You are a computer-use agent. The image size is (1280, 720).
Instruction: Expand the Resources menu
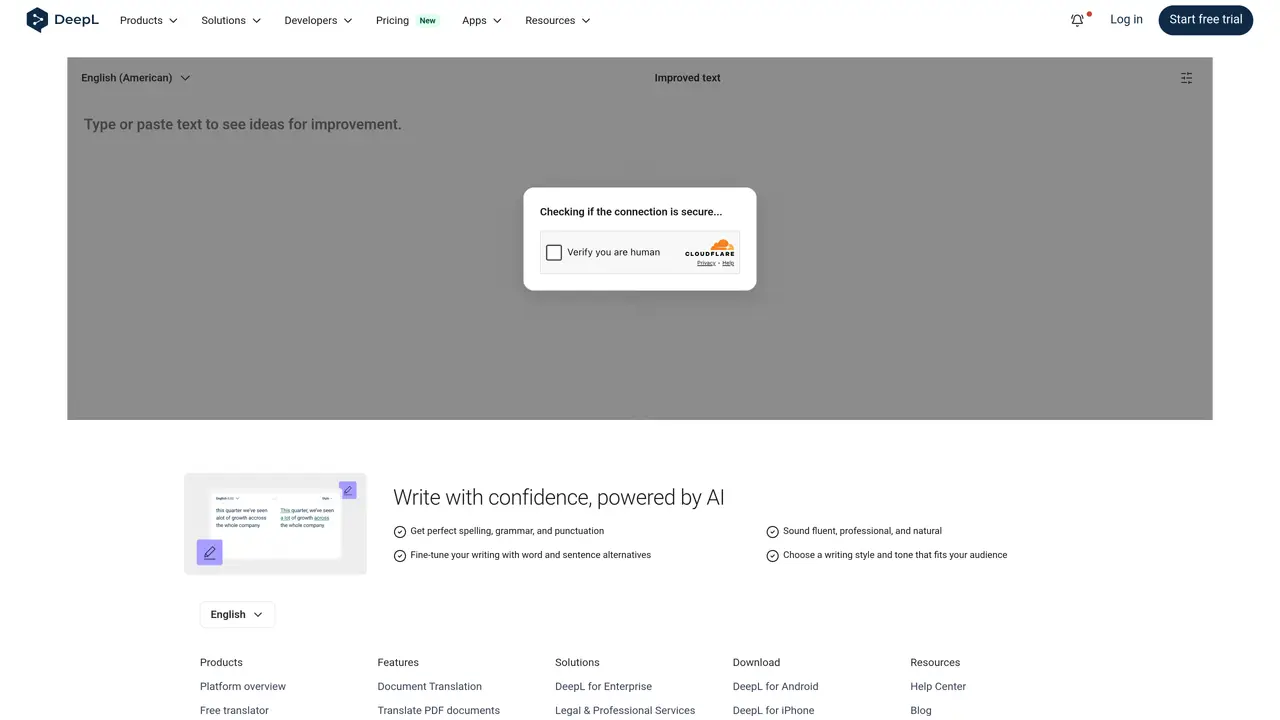pos(558,20)
